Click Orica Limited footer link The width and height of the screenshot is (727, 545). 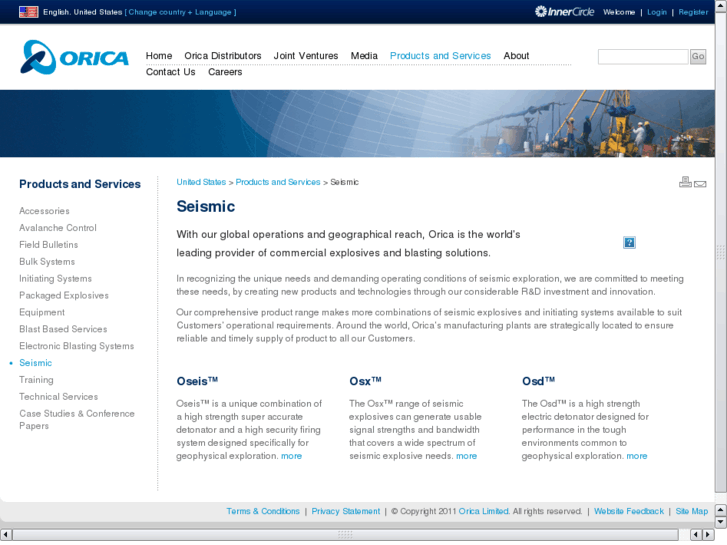(484, 511)
